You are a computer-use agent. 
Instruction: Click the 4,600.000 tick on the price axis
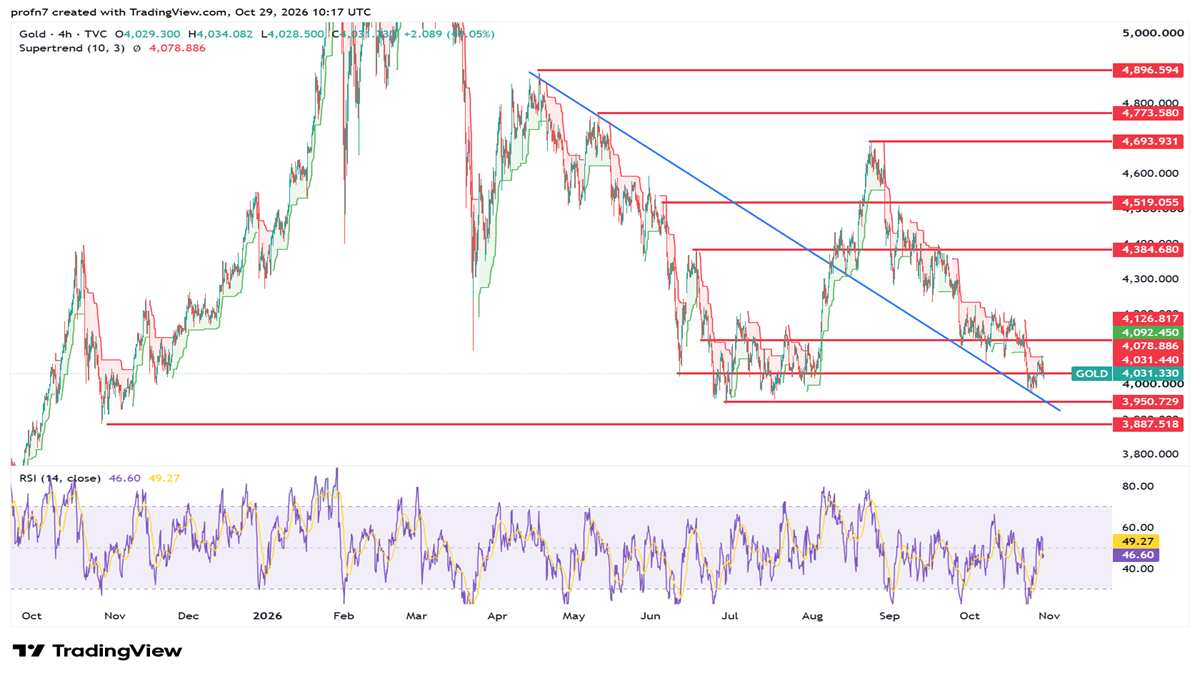click(1150, 173)
